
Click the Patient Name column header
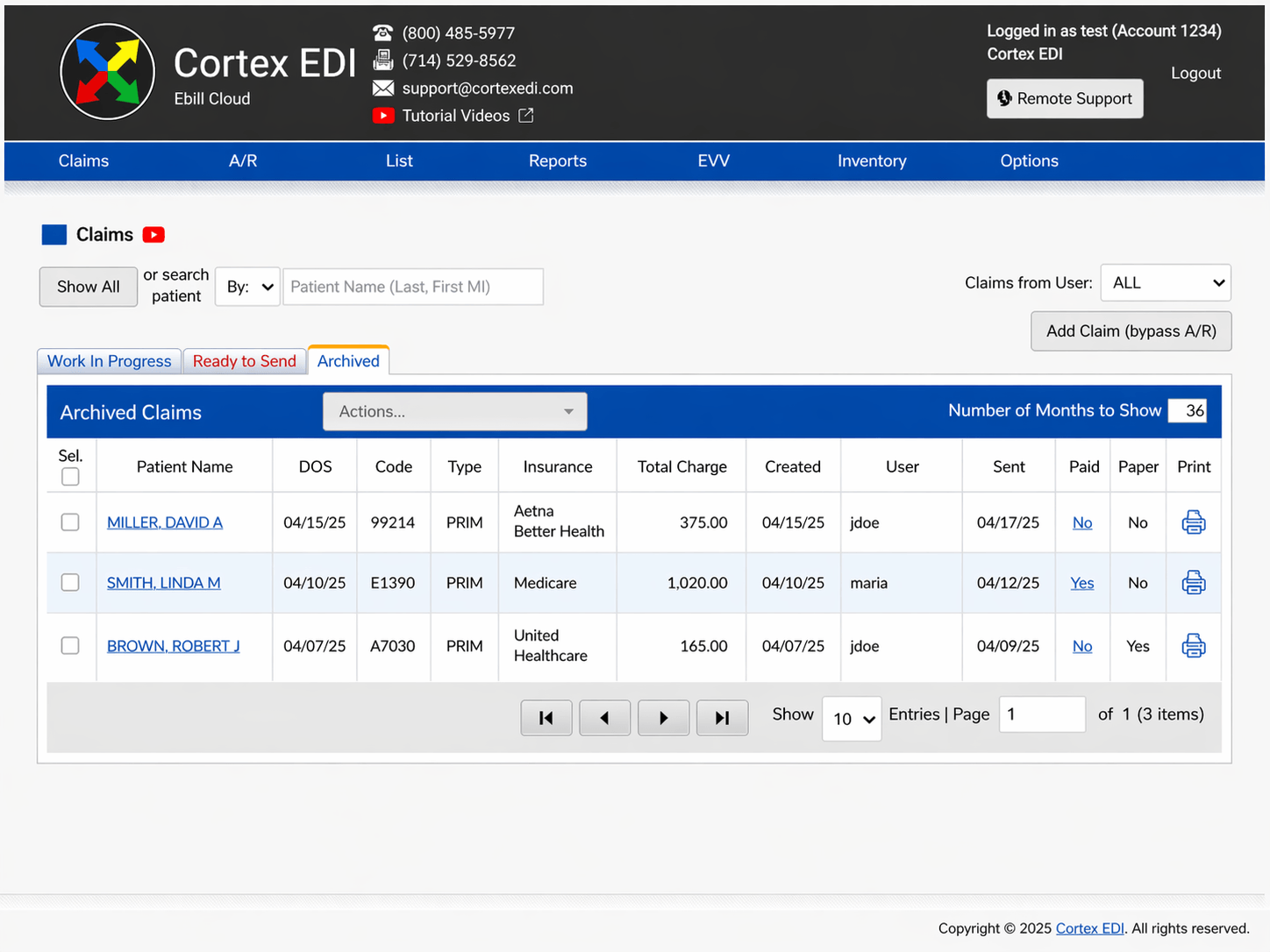(185, 467)
